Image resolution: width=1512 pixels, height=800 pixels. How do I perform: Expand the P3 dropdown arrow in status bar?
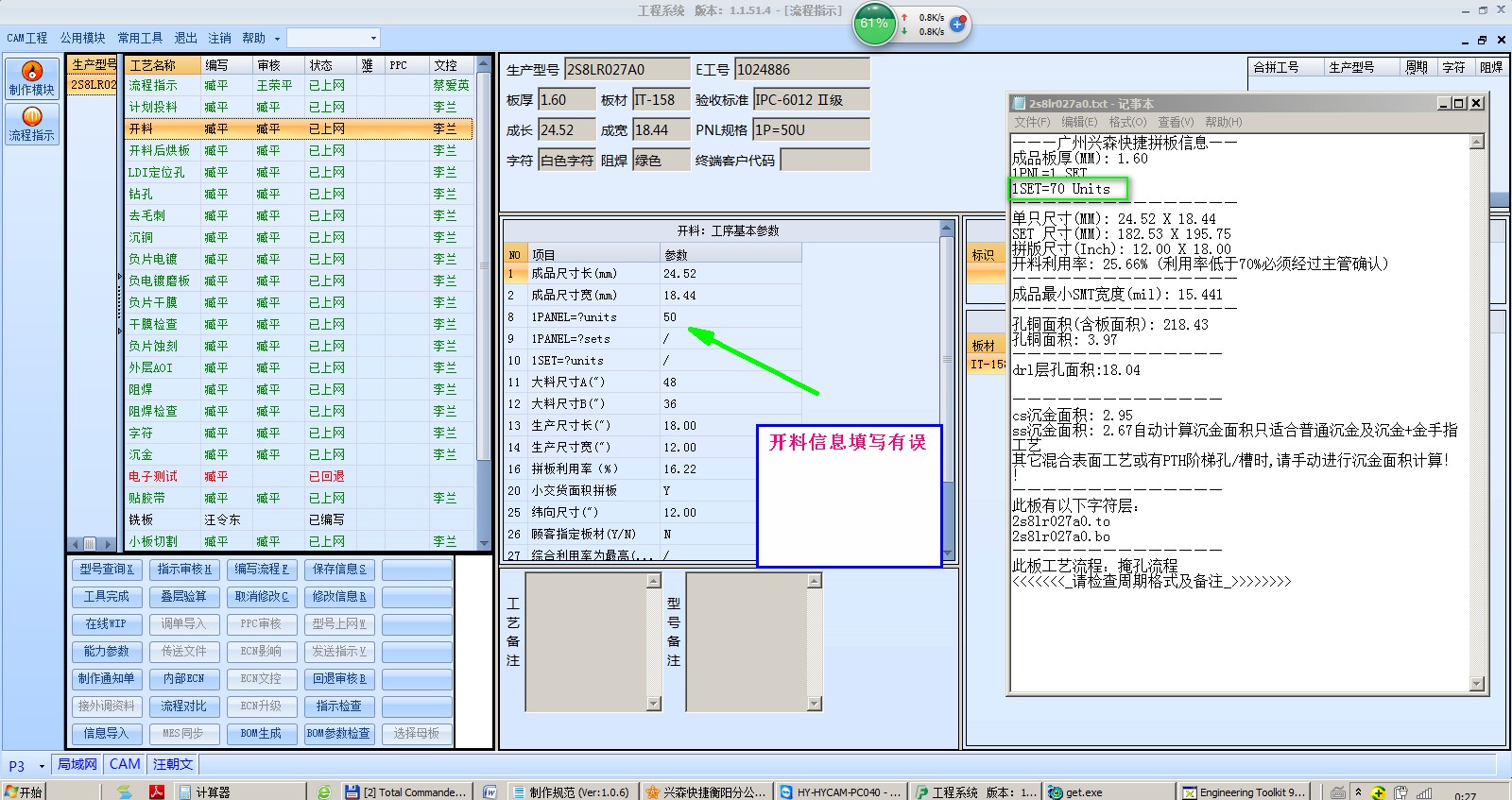point(42,766)
